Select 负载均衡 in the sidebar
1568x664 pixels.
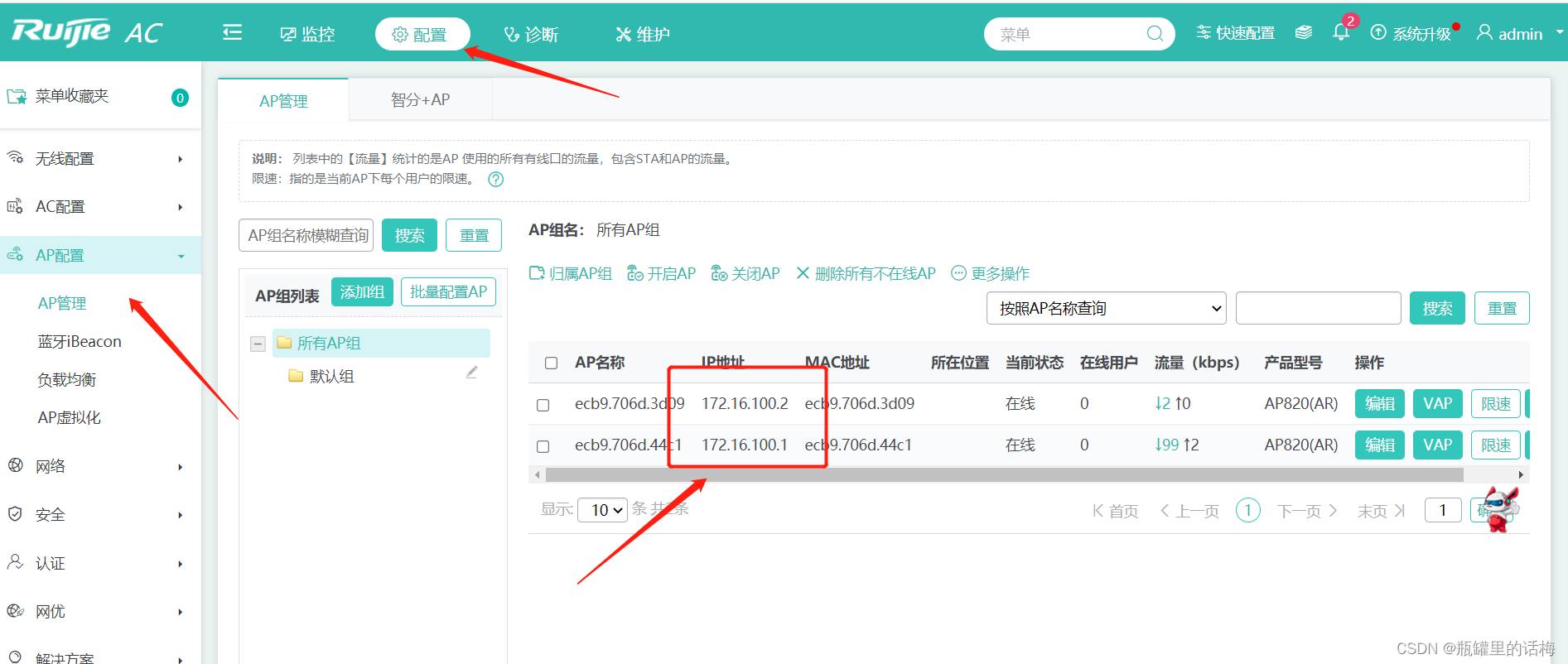click(67, 379)
